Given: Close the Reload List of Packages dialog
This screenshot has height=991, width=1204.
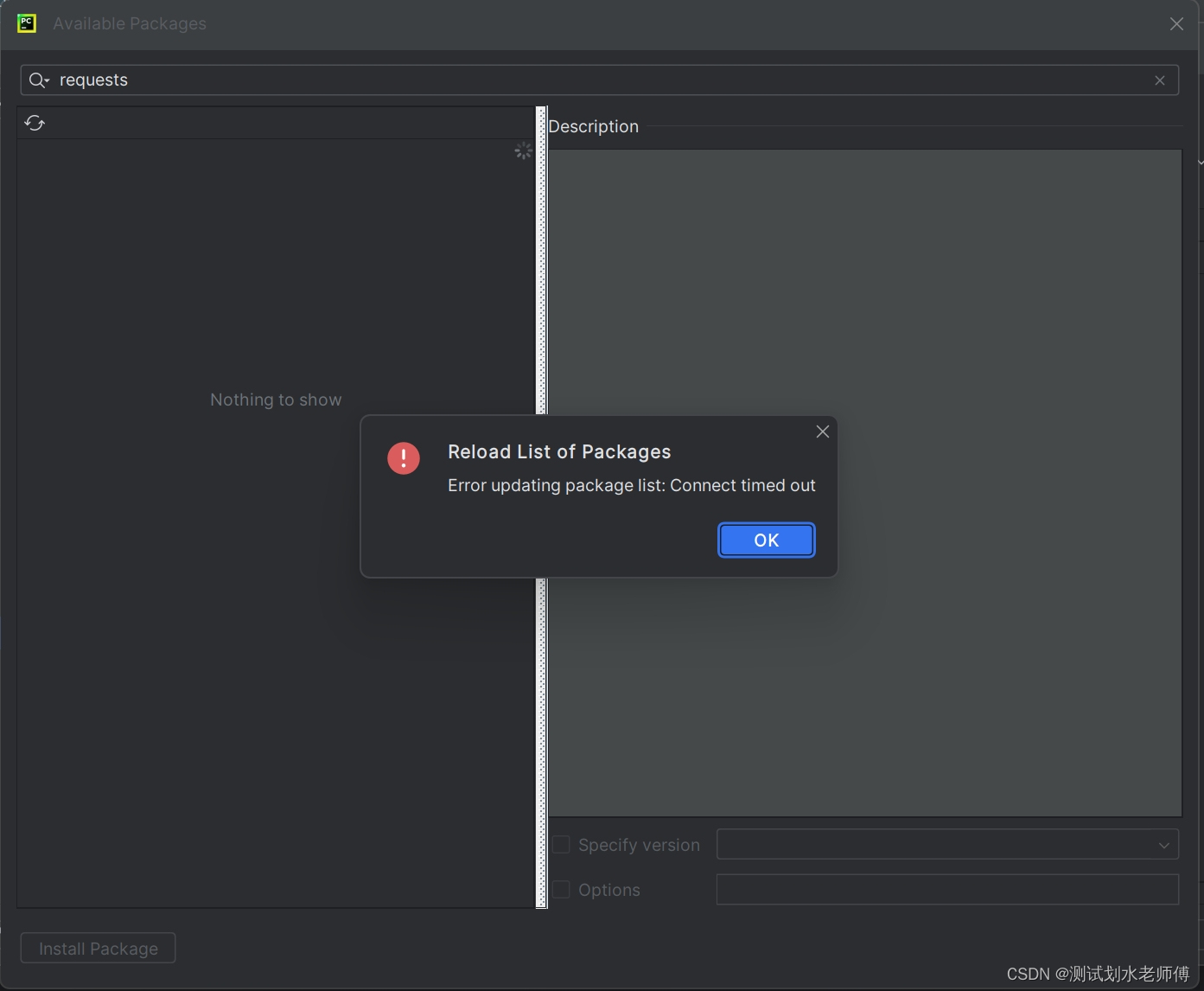Looking at the screenshot, I should [x=823, y=432].
